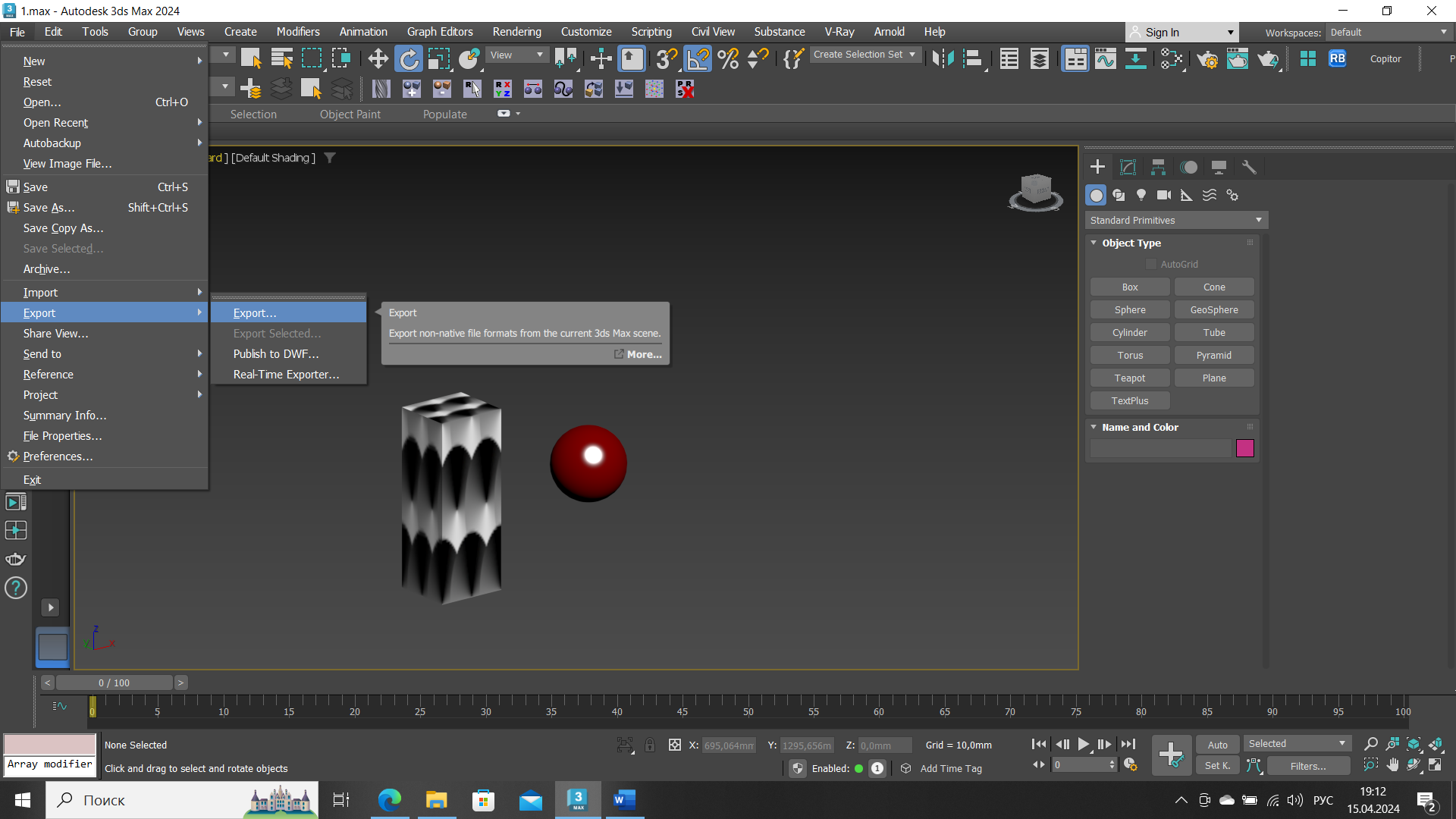Select the Move tool in main toolbar
The height and width of the screenshot is (819, 1456).
pos(378,58)
